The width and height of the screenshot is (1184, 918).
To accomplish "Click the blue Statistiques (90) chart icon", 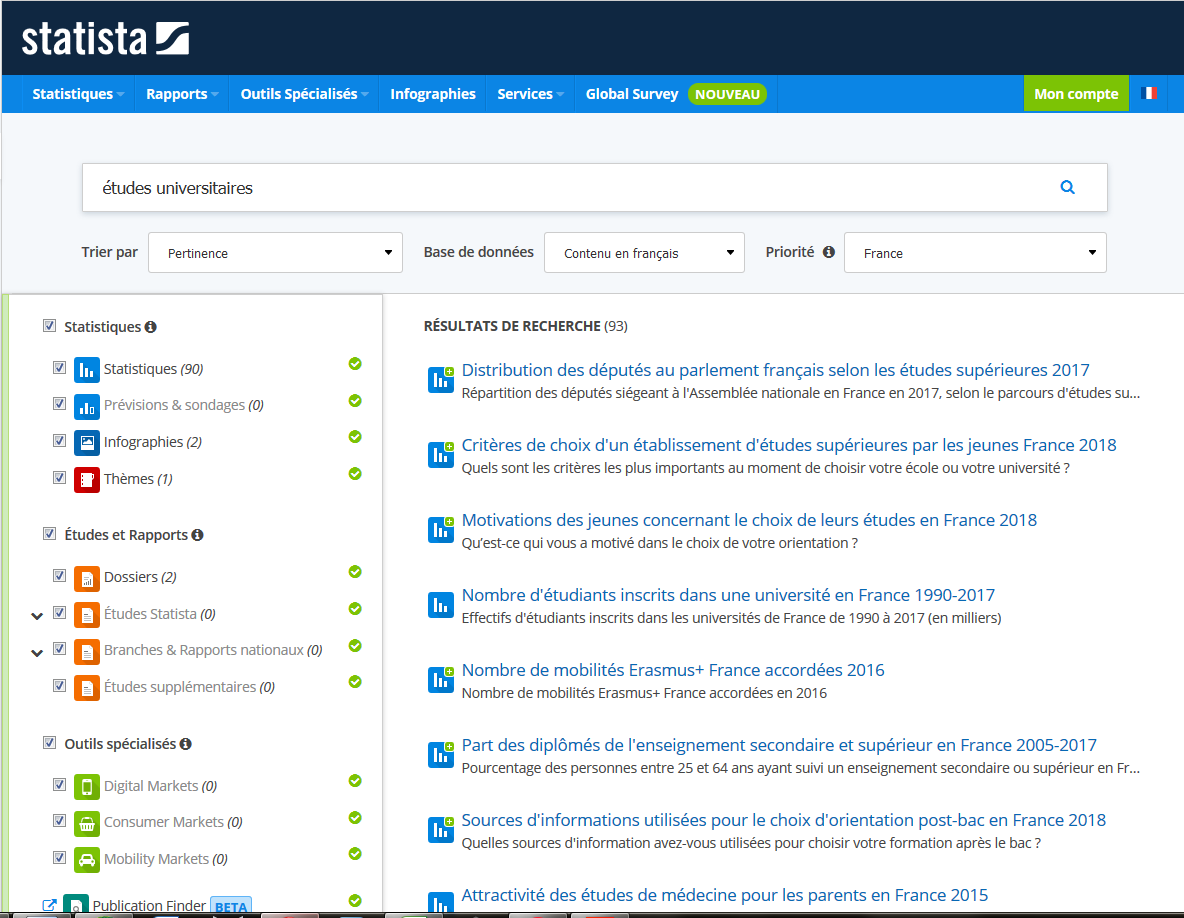I will (x=87, y=370).
